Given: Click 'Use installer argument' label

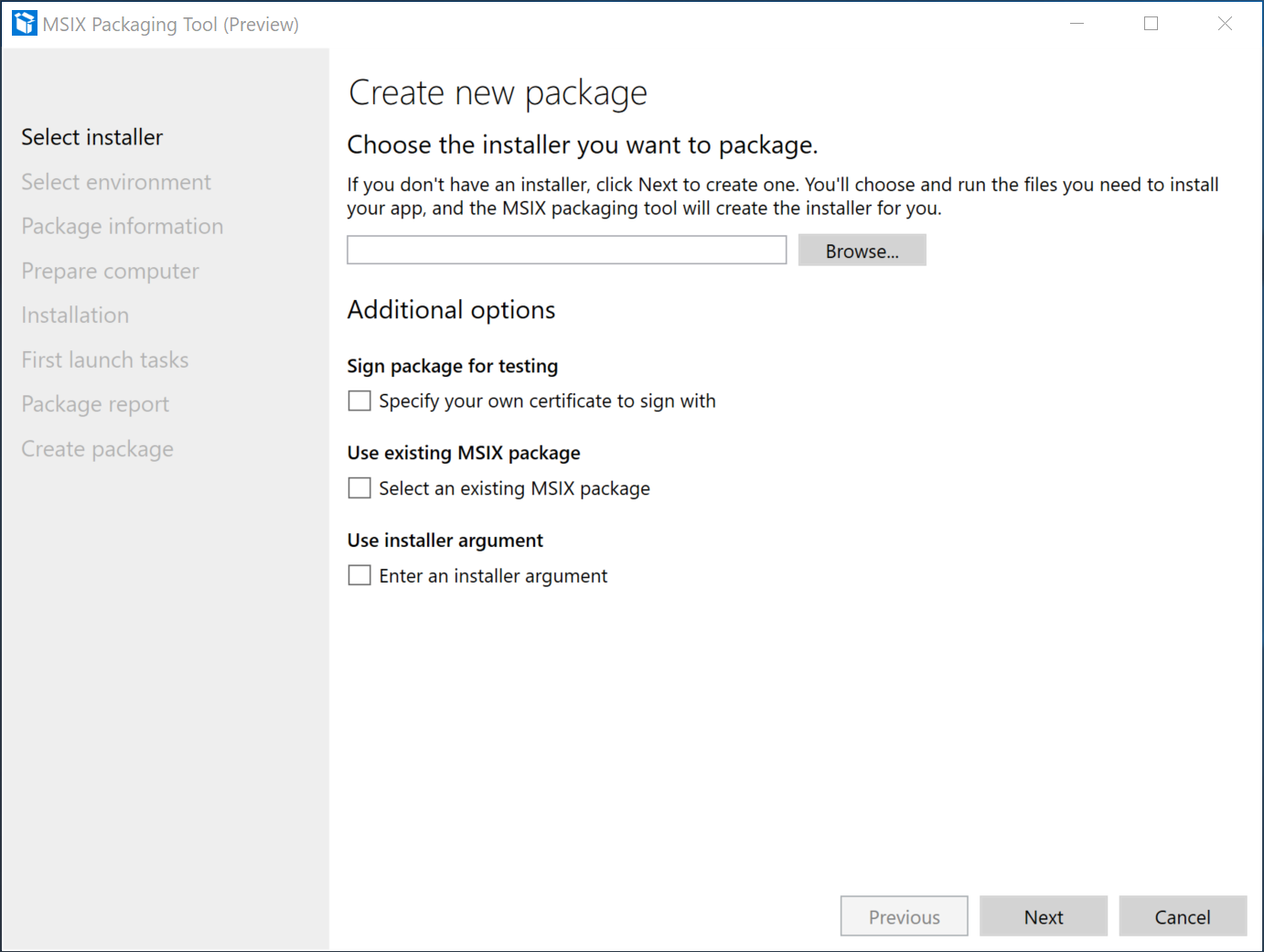Looking at the screenshot, I should [x=445, y=540].
